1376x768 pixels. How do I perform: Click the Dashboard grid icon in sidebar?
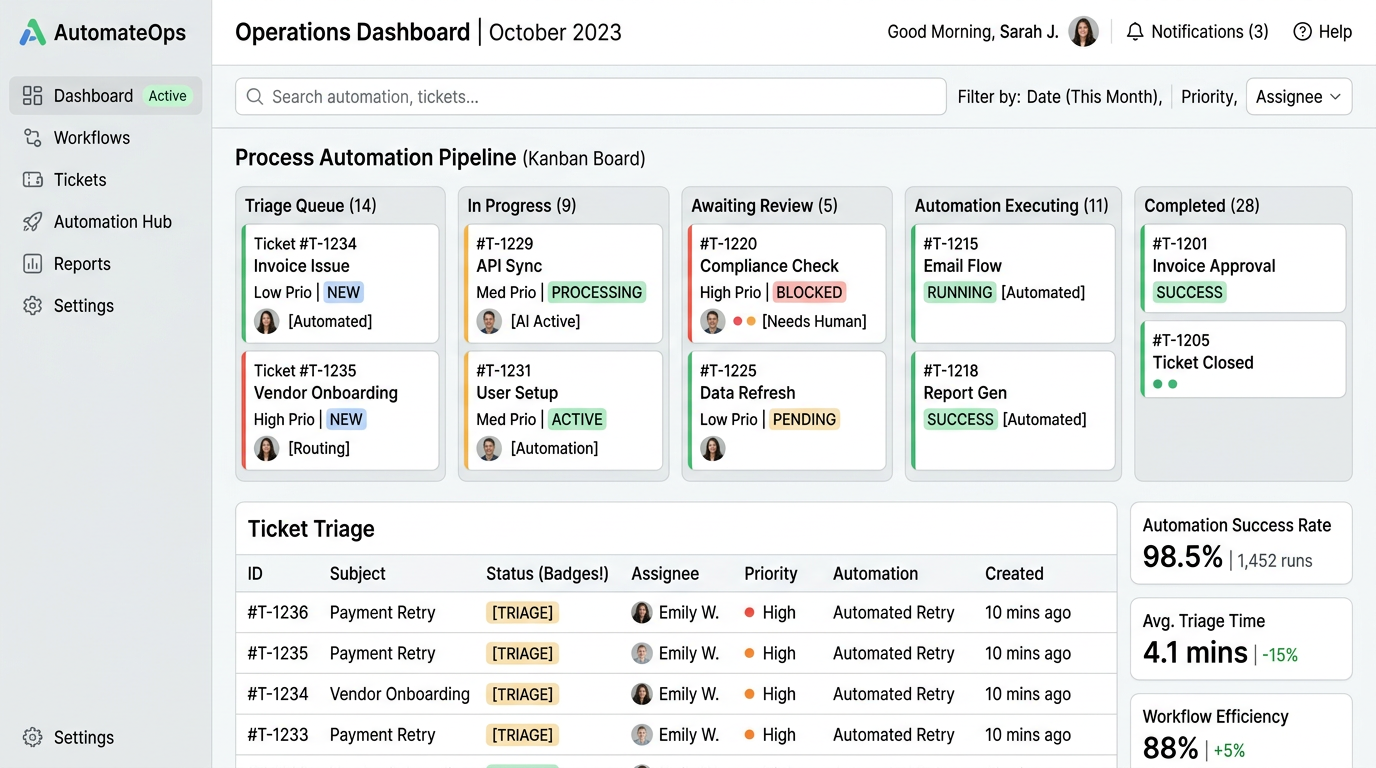33,96
